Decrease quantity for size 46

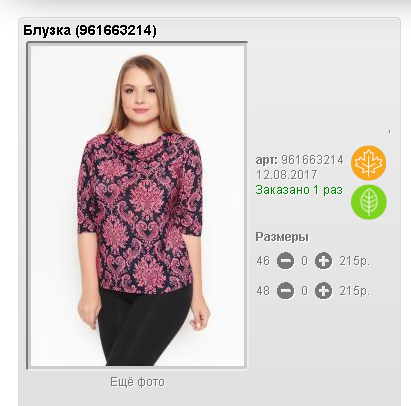(x=285, y=261)
